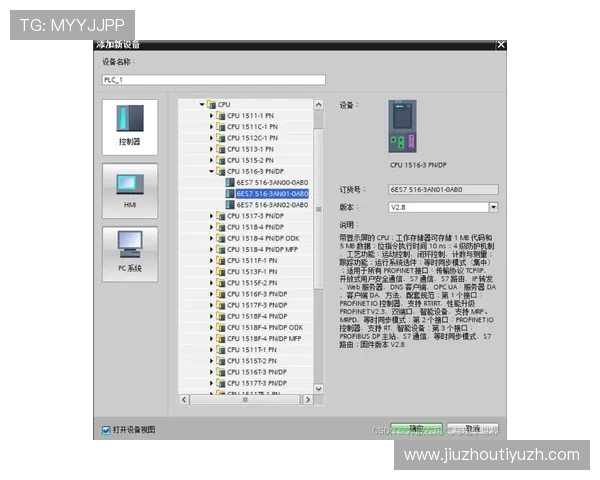Click the CPU 1512C-1 PN folder icon
The height and width of the screenshot is (480, 600).
(x=220, y=137)
